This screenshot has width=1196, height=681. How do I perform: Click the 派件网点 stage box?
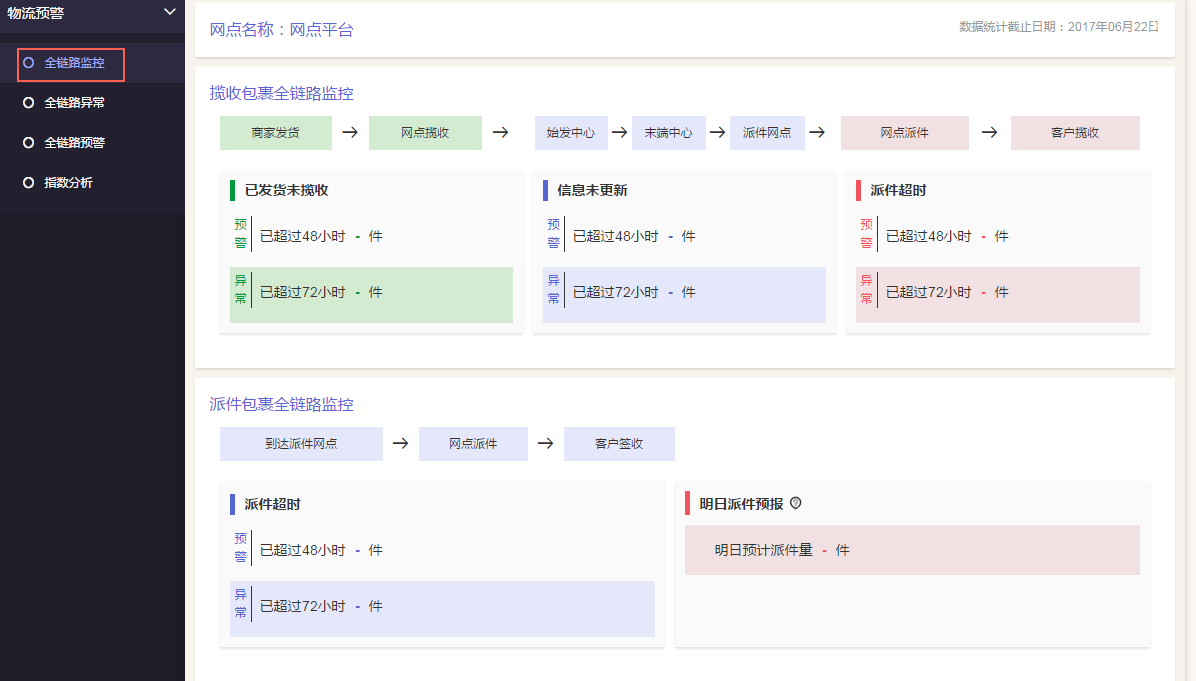(x=767, y=133)
